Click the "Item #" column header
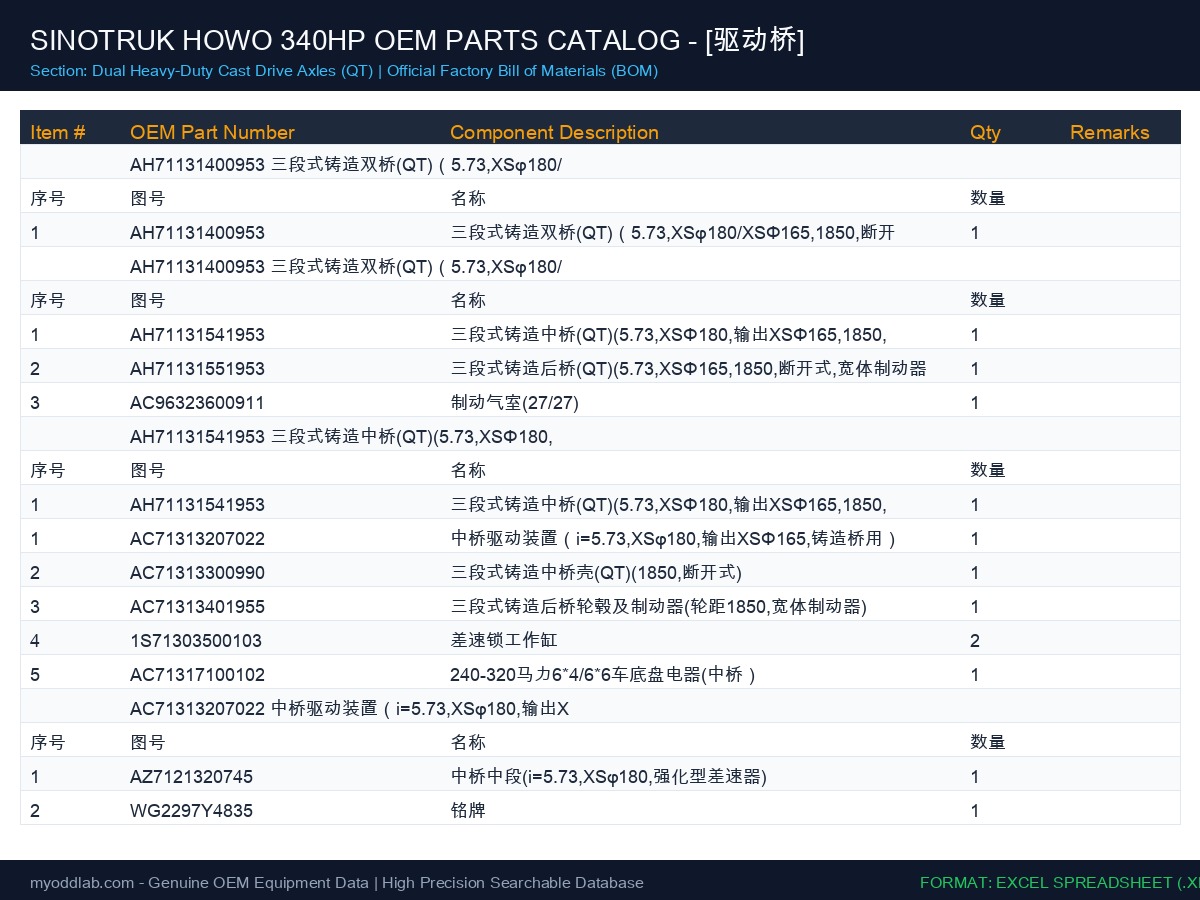Screen dimensions: 1200x900 (x=58, y=132)
